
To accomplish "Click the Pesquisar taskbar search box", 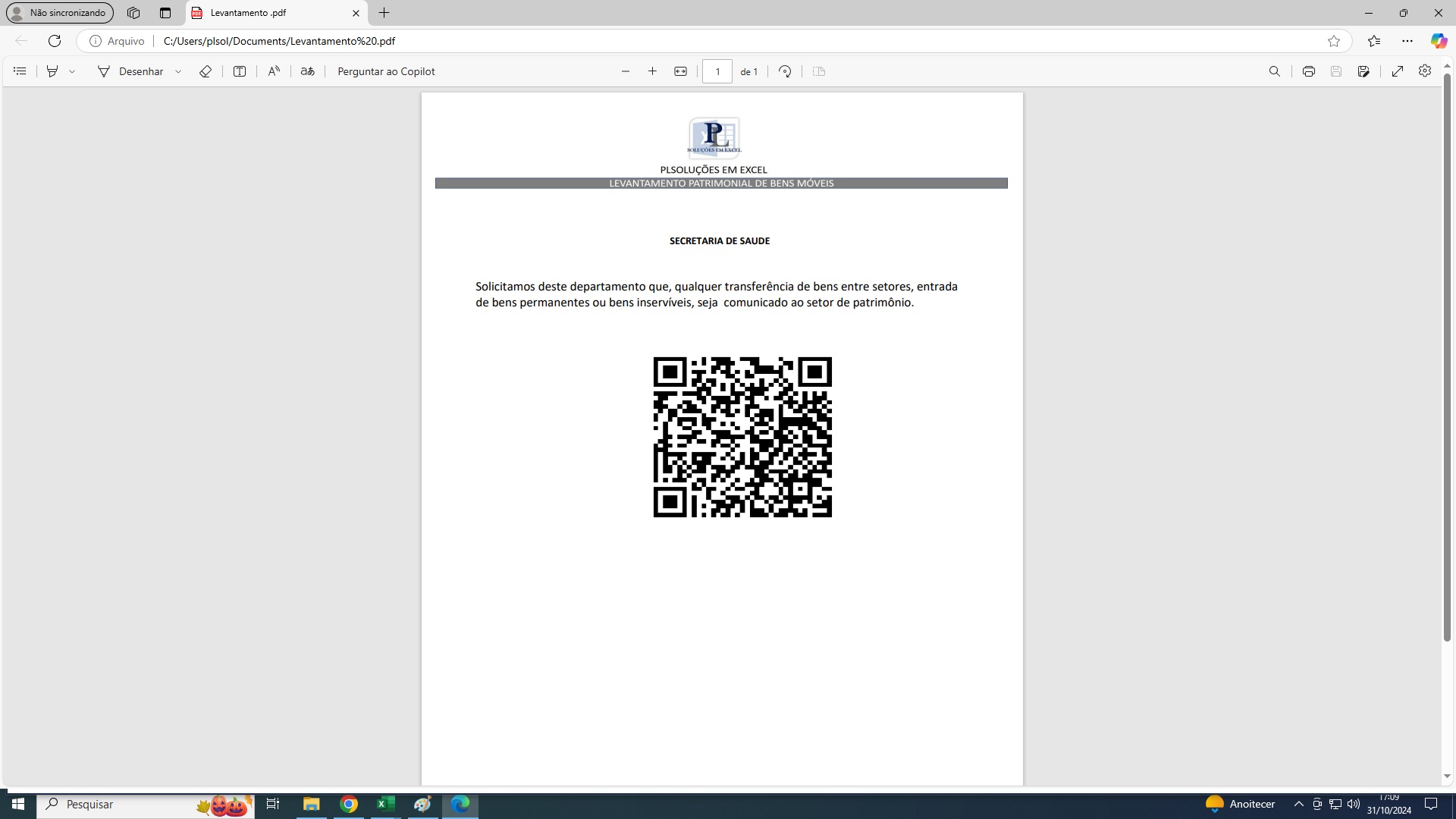I will pyautogui.click(x=146, y=805).
